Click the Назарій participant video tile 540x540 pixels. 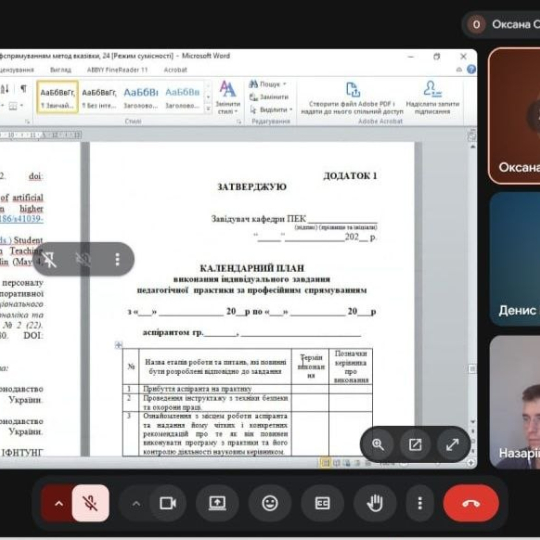point(515,402)
